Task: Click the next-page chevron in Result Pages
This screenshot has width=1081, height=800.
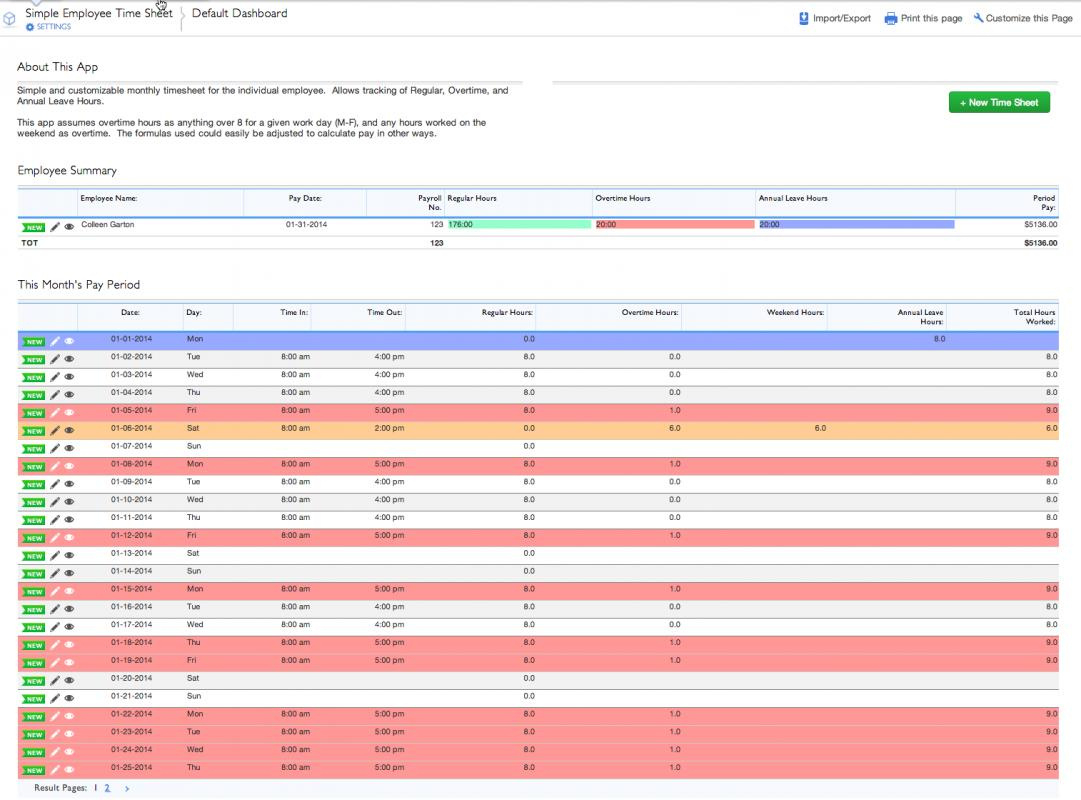Action: click(x=126, y=788)
